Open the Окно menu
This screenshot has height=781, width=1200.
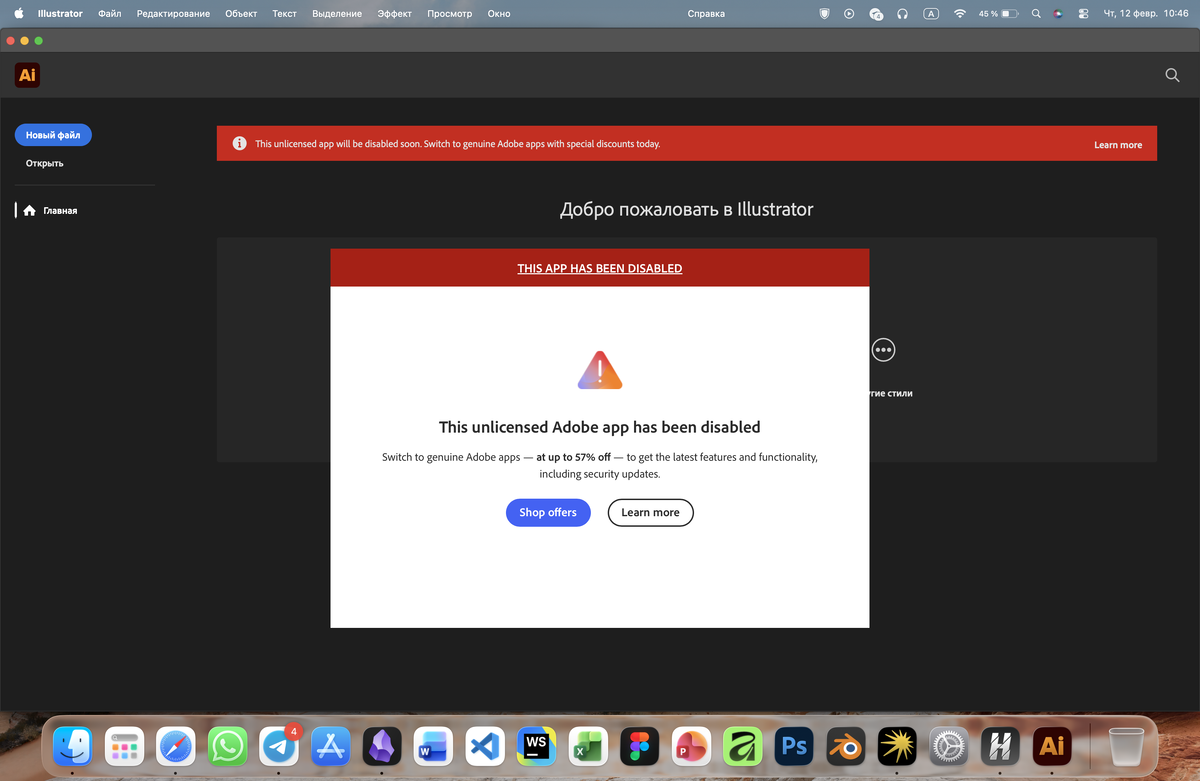point(499,14)
